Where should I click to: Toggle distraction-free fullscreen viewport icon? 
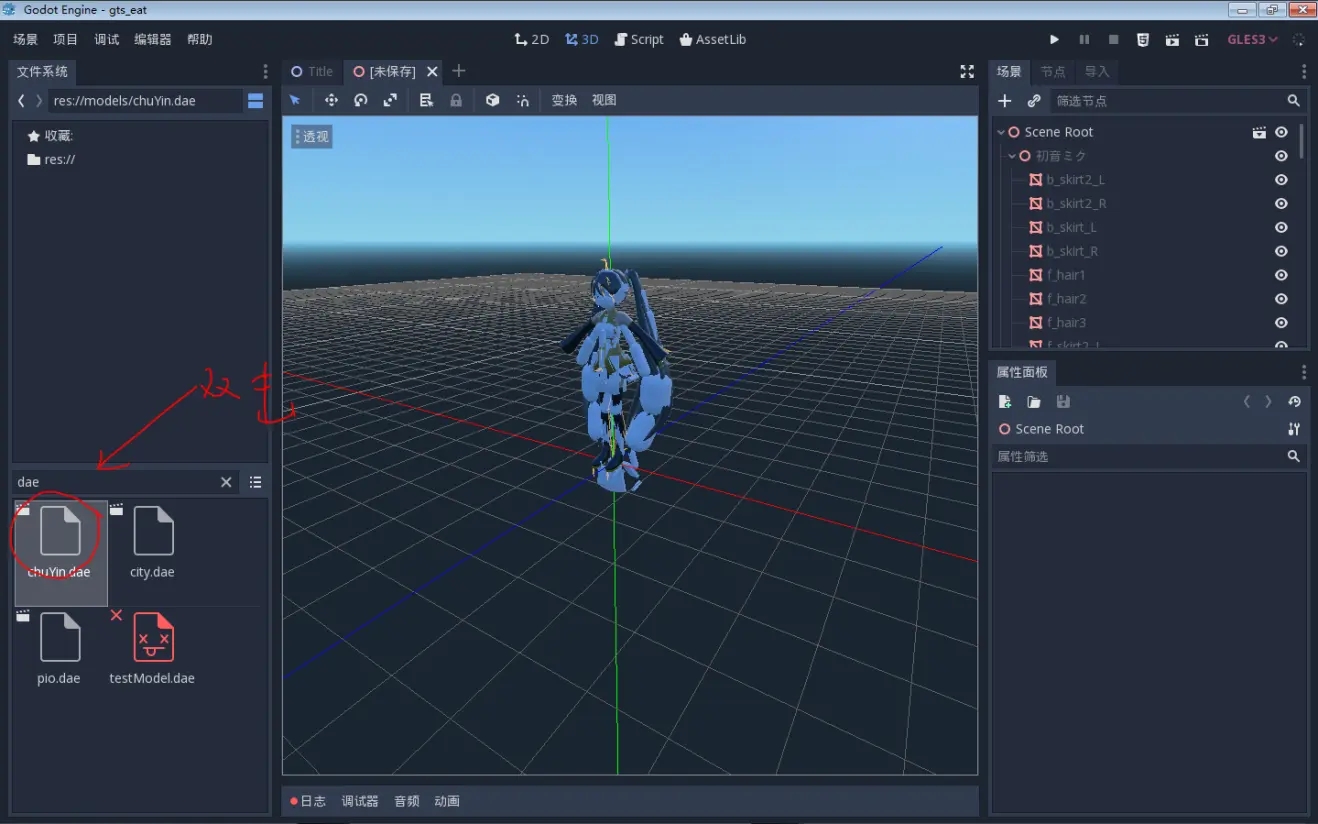pos(966,72)
